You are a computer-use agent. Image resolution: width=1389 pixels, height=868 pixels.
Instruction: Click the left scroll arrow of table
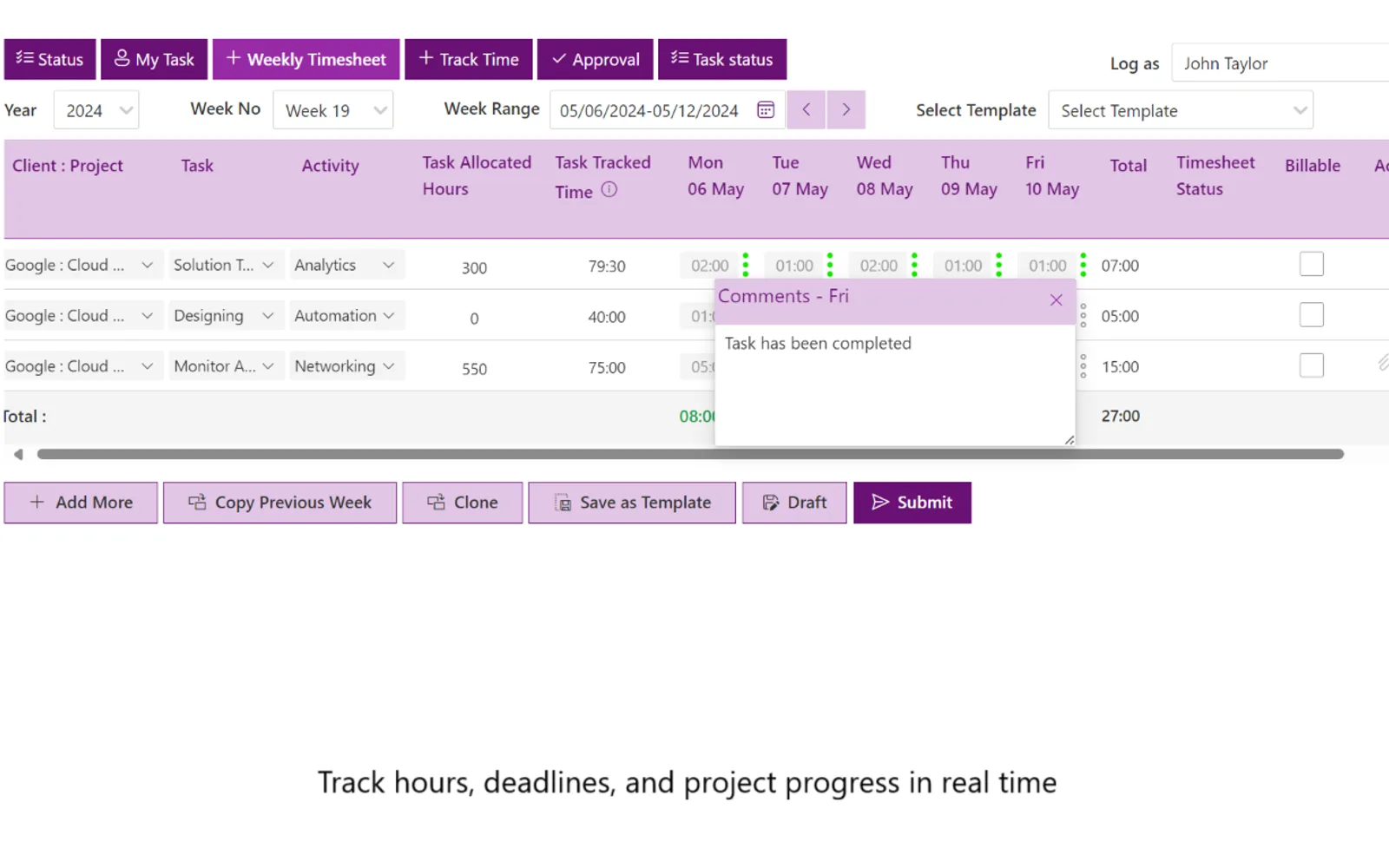(x=18, y=454)
